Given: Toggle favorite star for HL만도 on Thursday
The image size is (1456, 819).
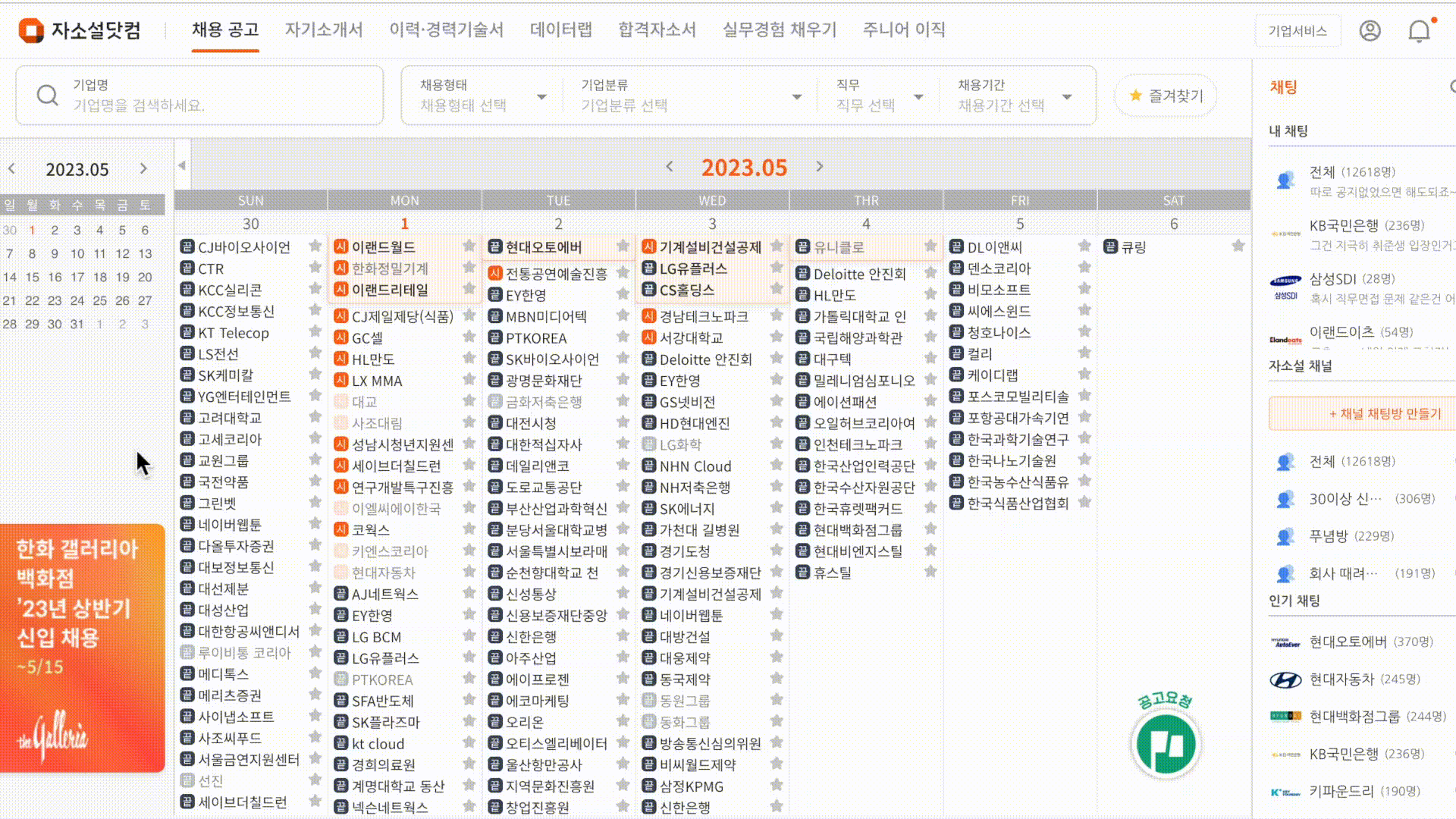Looking at the screenshot, I should click(x=930, y=294).
